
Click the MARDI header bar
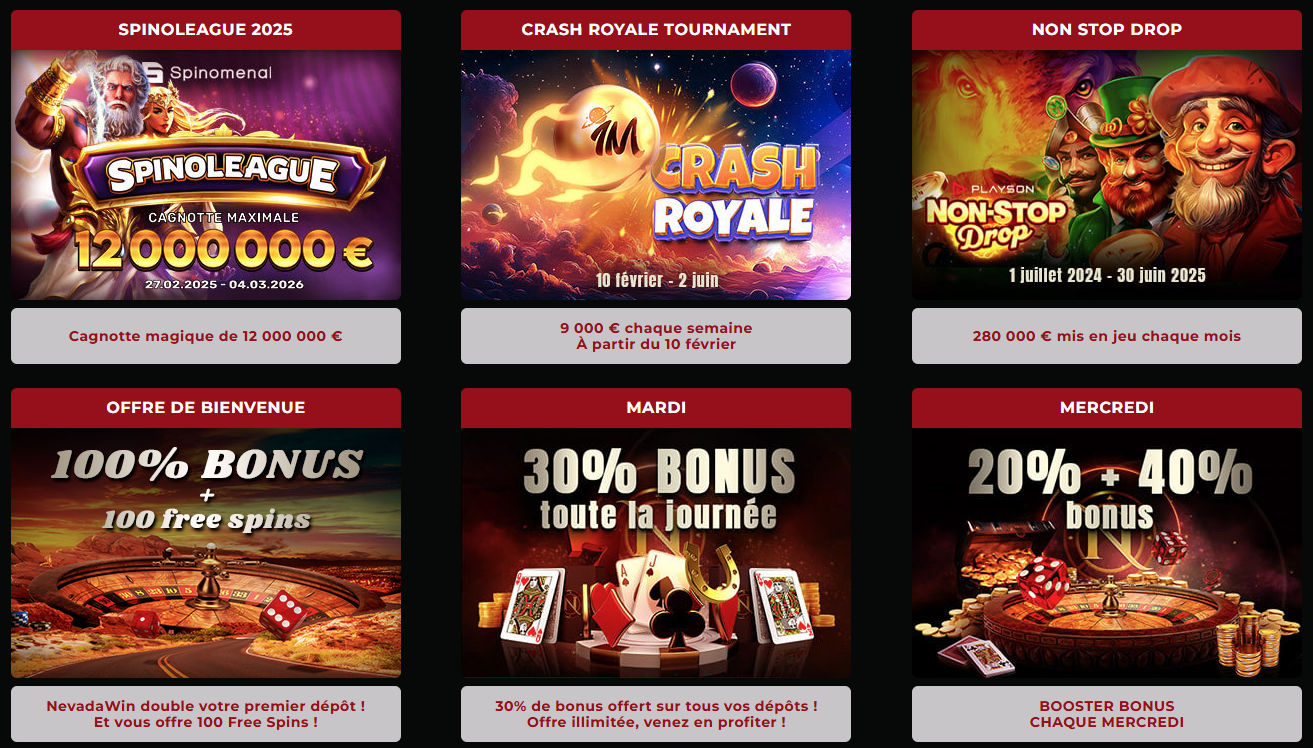pos(656,408)
